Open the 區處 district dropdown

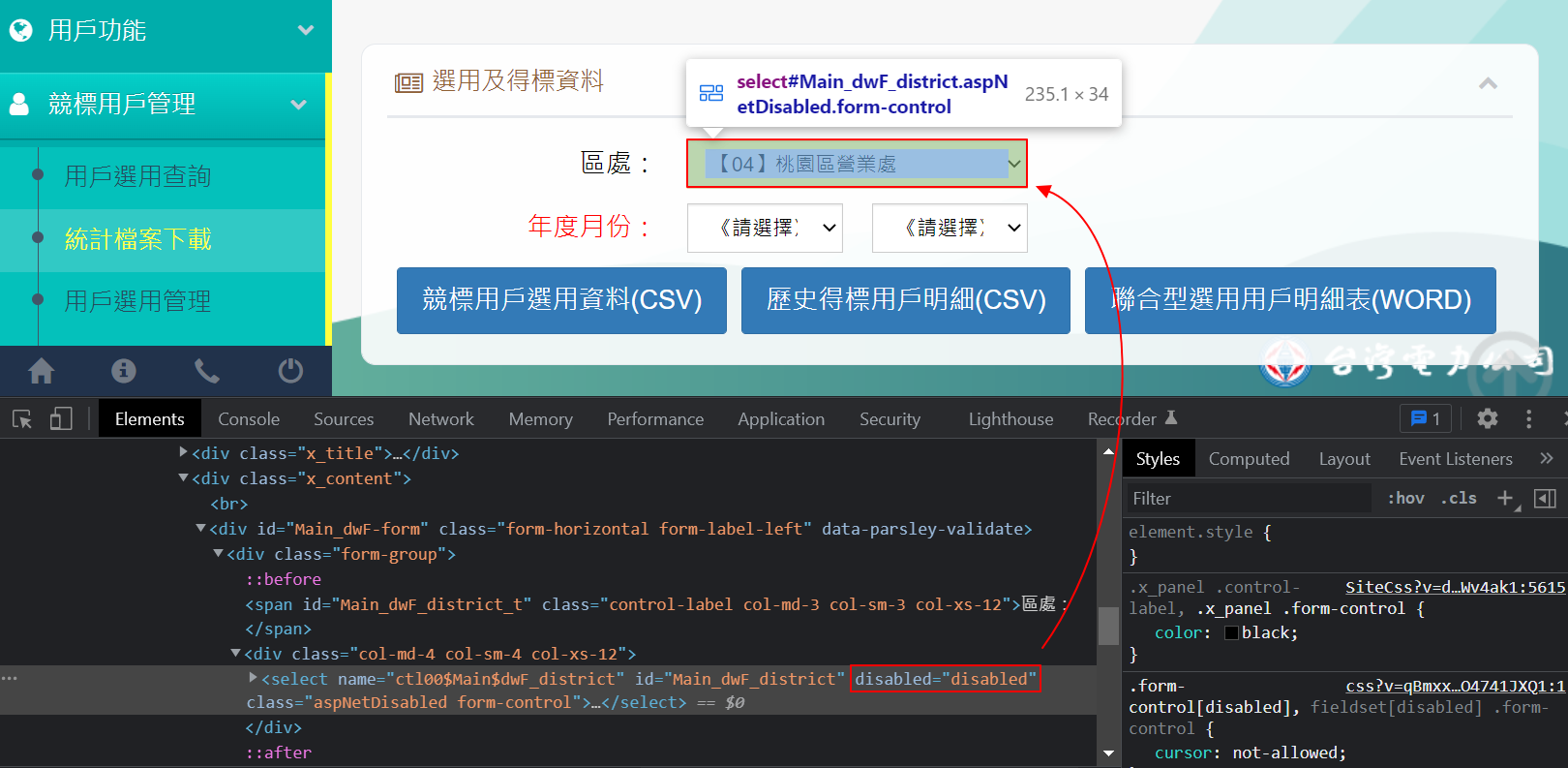(857, 164)
